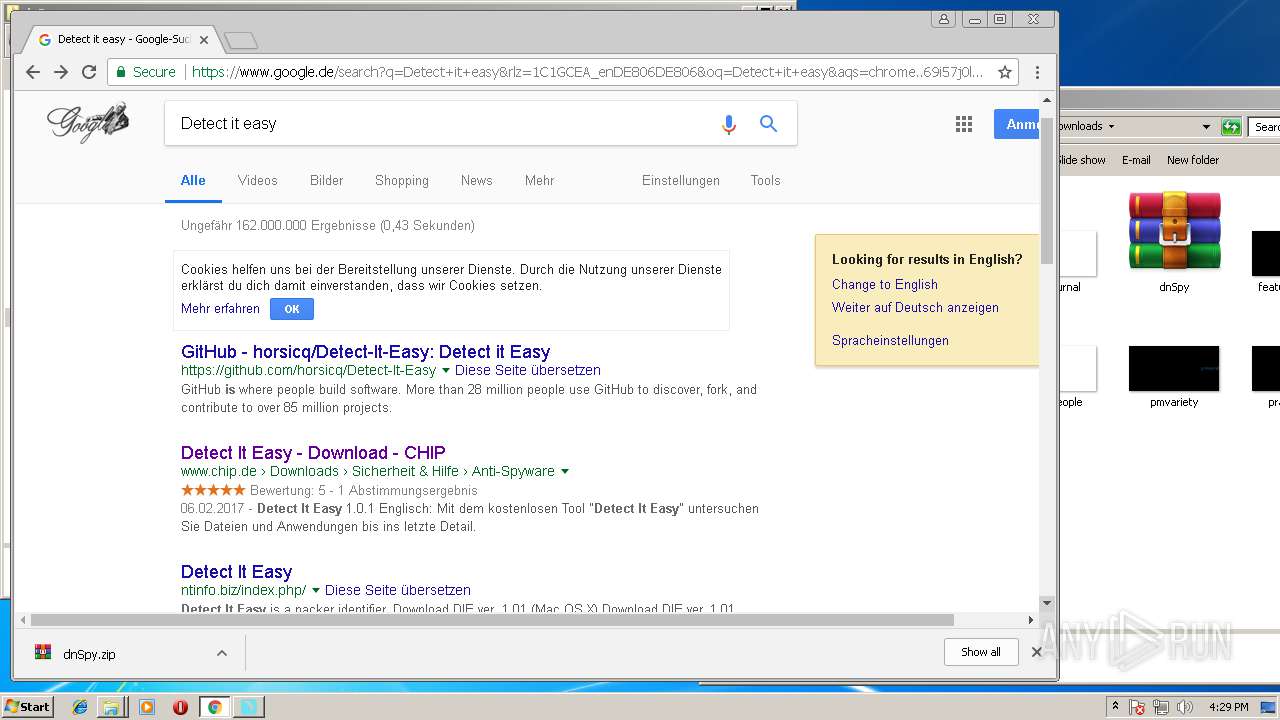Open the dnSpy archive in Explorer window
The width and height of the screenshot is (1280, 720).
pyautogui.click(x=1174, y=241)
